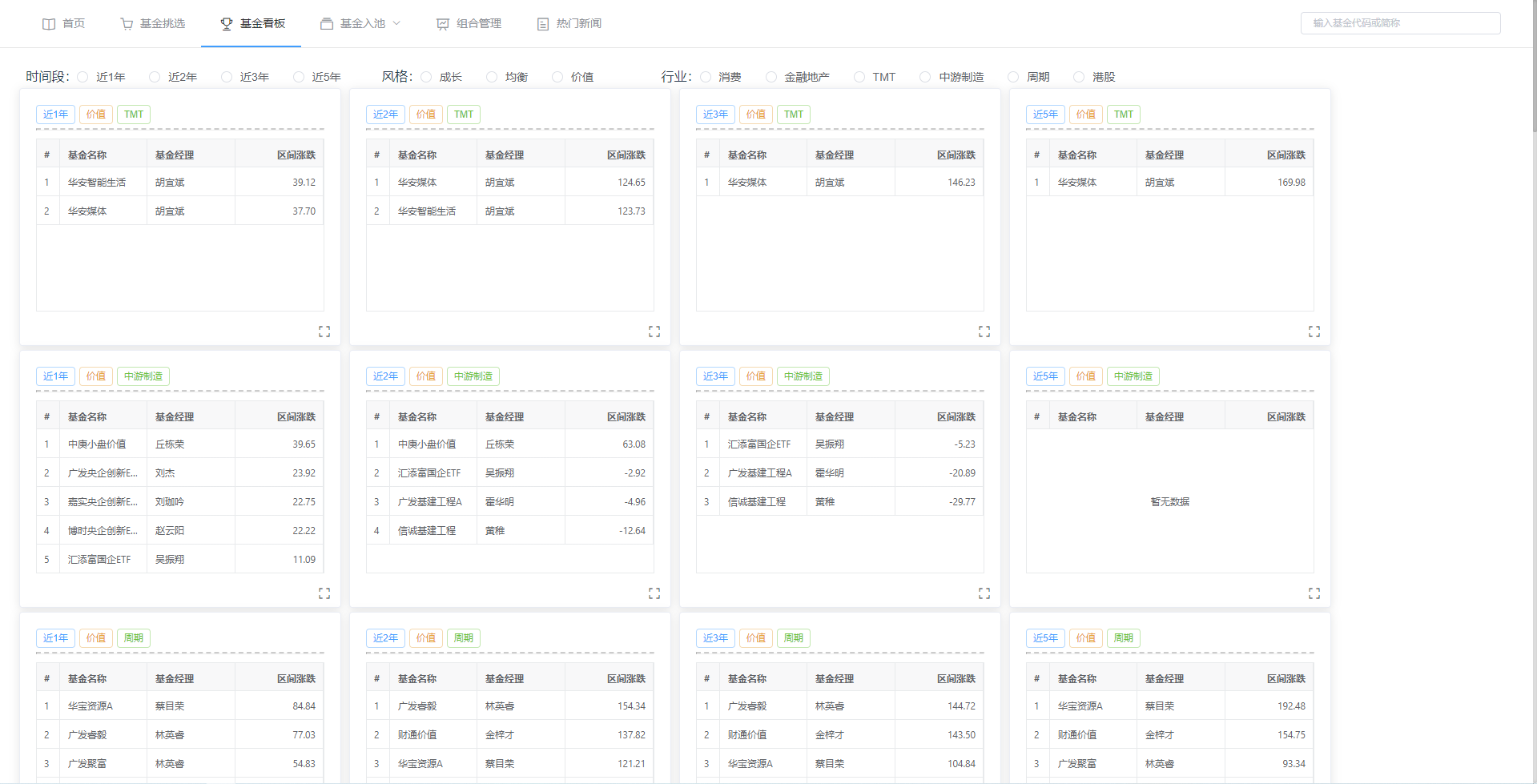The height and width of the screenshot is (784, 1537).
Task: Select the TMT industry radio
Action: (859, 77)
